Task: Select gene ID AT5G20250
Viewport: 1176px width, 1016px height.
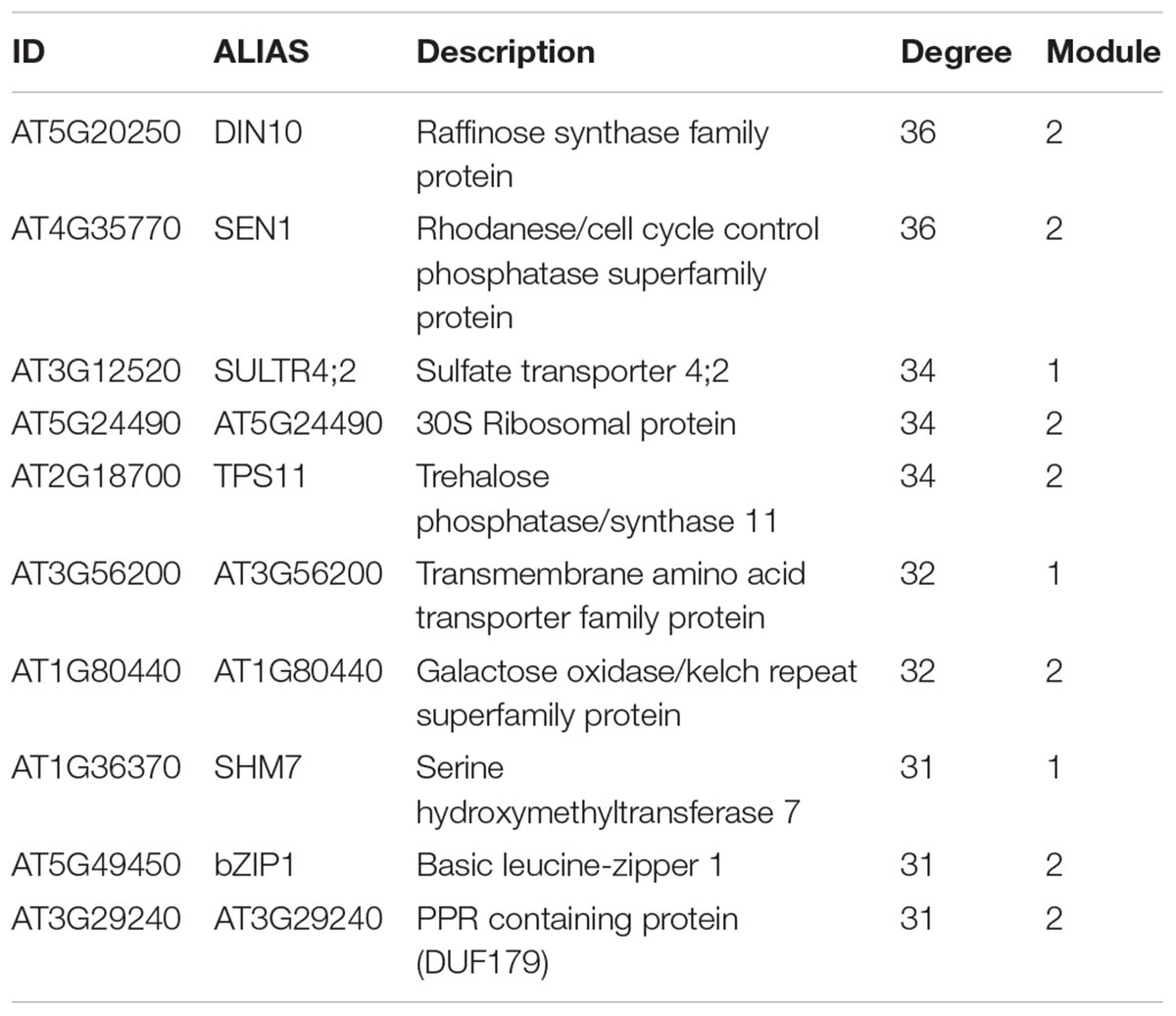Action: [x=96, y=132]
